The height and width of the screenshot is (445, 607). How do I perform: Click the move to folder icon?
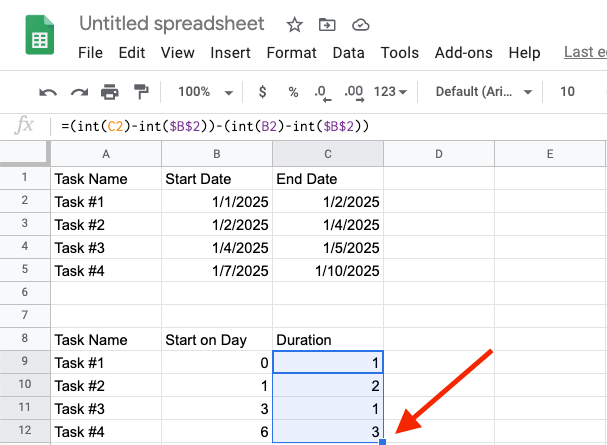click(327, 24)
